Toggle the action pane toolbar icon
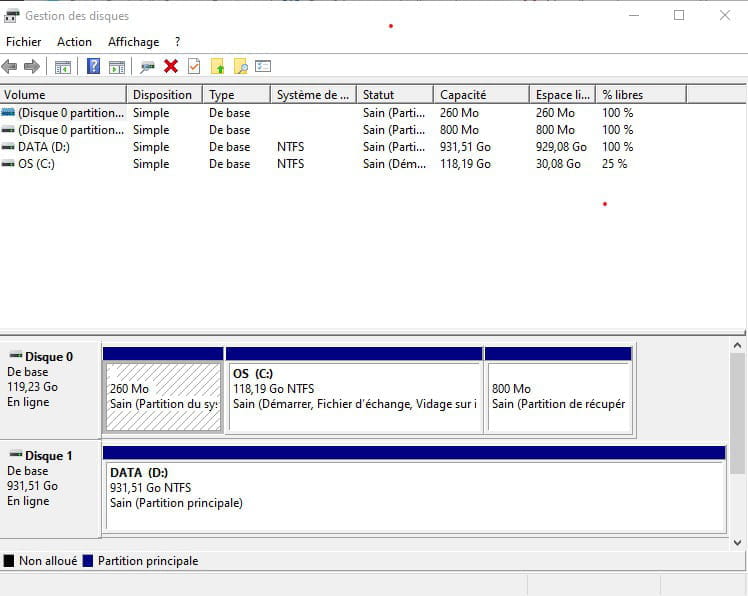This screenshot has height=596, width=748. (x=117, y=67)
